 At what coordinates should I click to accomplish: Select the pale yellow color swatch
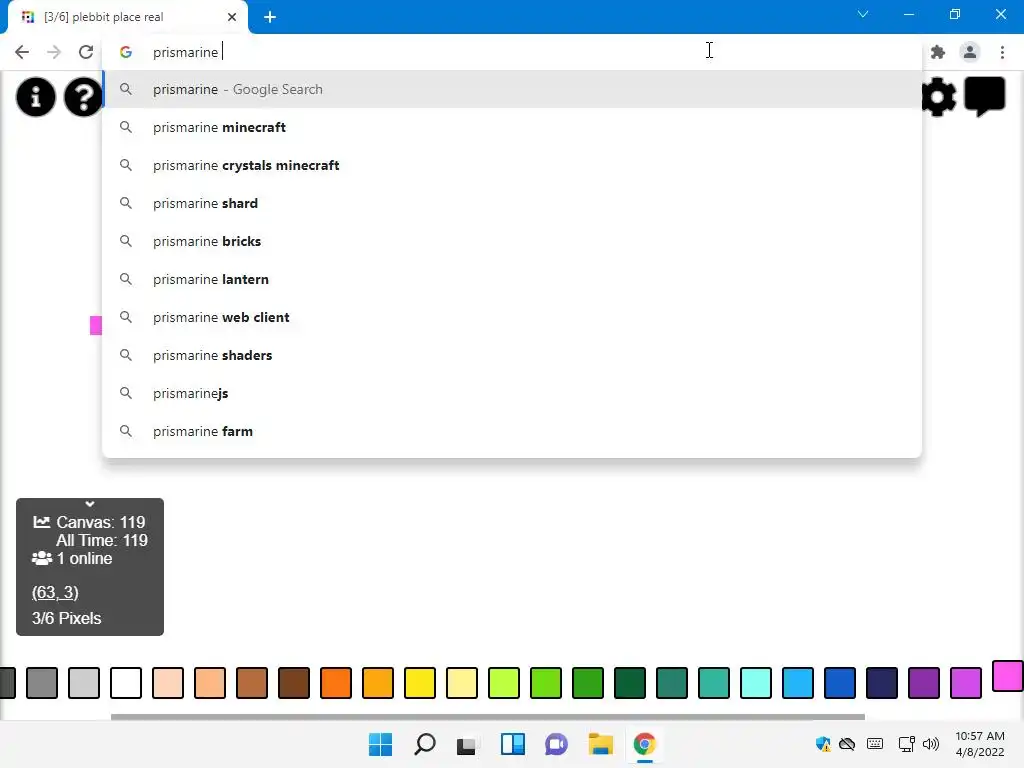pyautogui.click(x=462, y=683)
